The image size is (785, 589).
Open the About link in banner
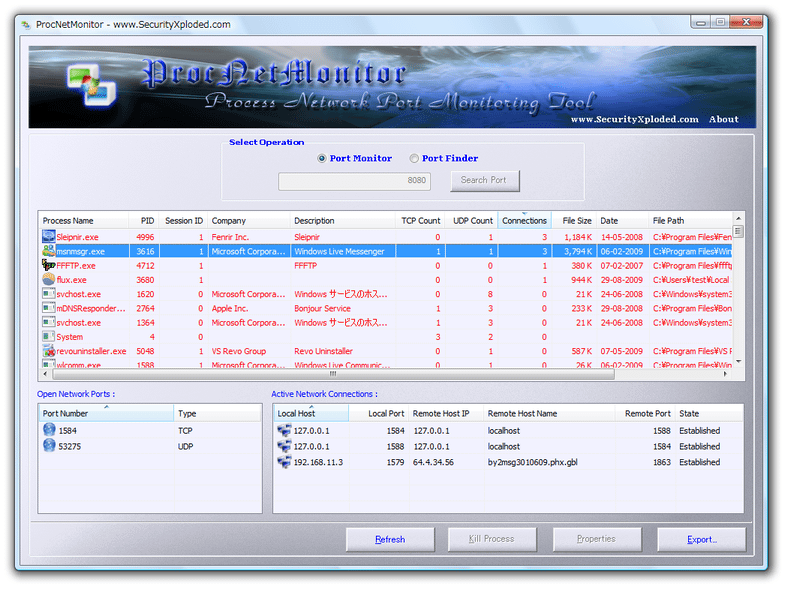(723, 119)
